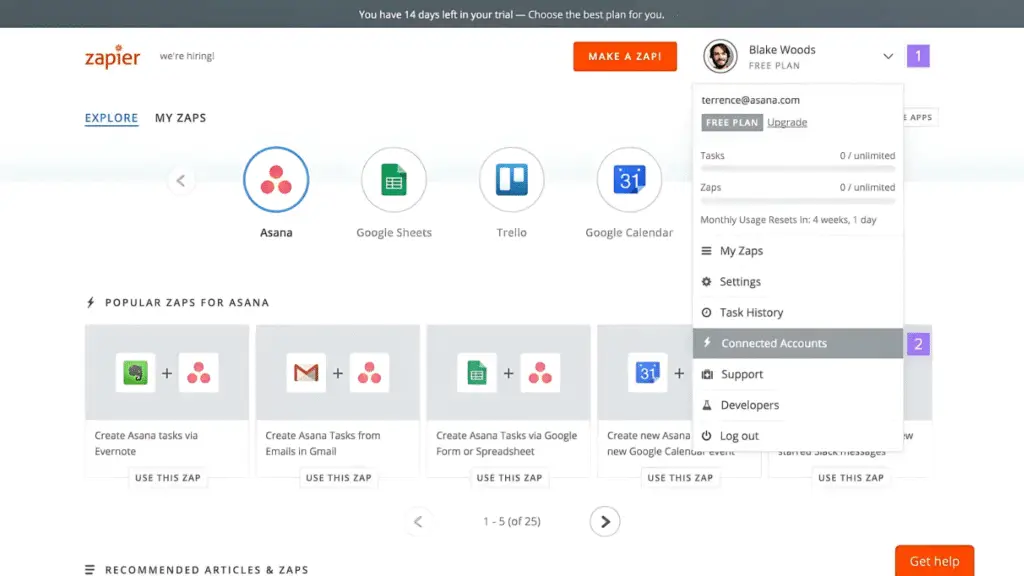Go to next page of popular zaps
The image size is (1024, 576).
click(x=604, y=521)
